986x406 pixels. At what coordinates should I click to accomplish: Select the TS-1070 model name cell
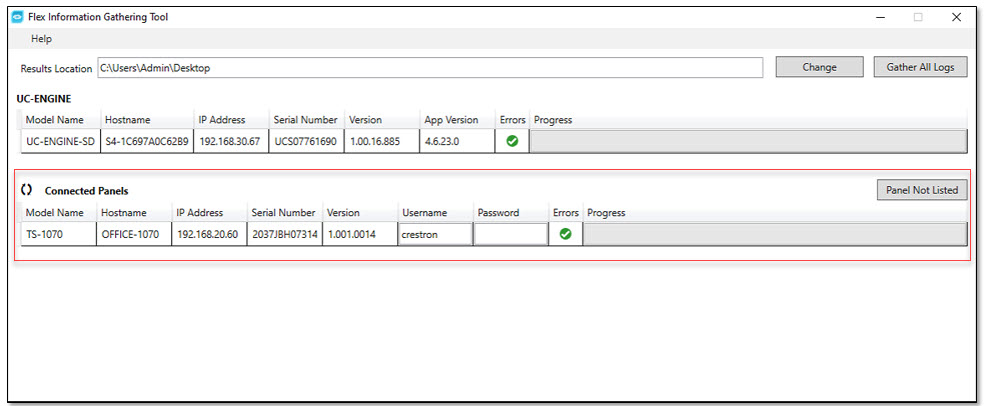(58, 234)
